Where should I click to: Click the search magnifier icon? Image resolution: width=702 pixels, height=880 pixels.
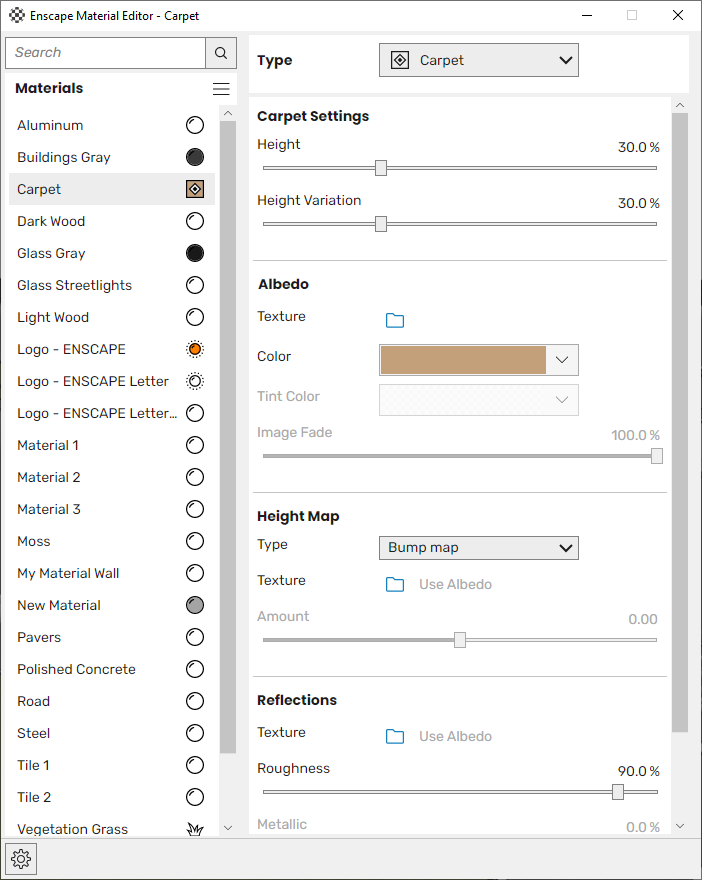(221, 53)
